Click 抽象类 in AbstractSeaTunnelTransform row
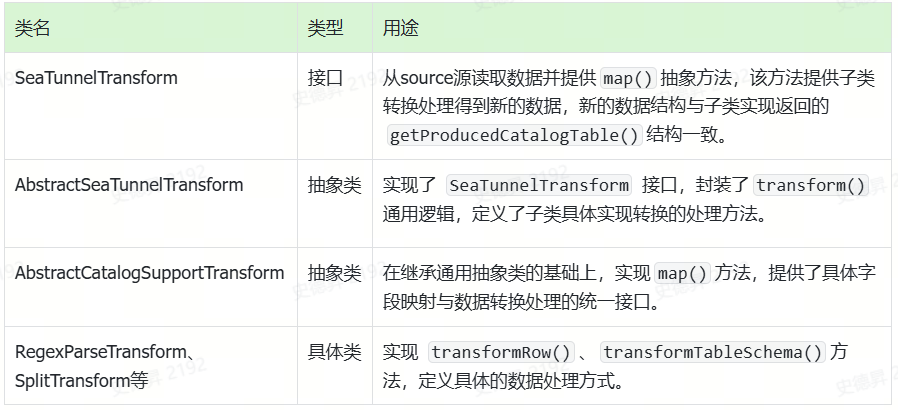The height and width of the screenshot is (410, 898). tap(334, 185)
